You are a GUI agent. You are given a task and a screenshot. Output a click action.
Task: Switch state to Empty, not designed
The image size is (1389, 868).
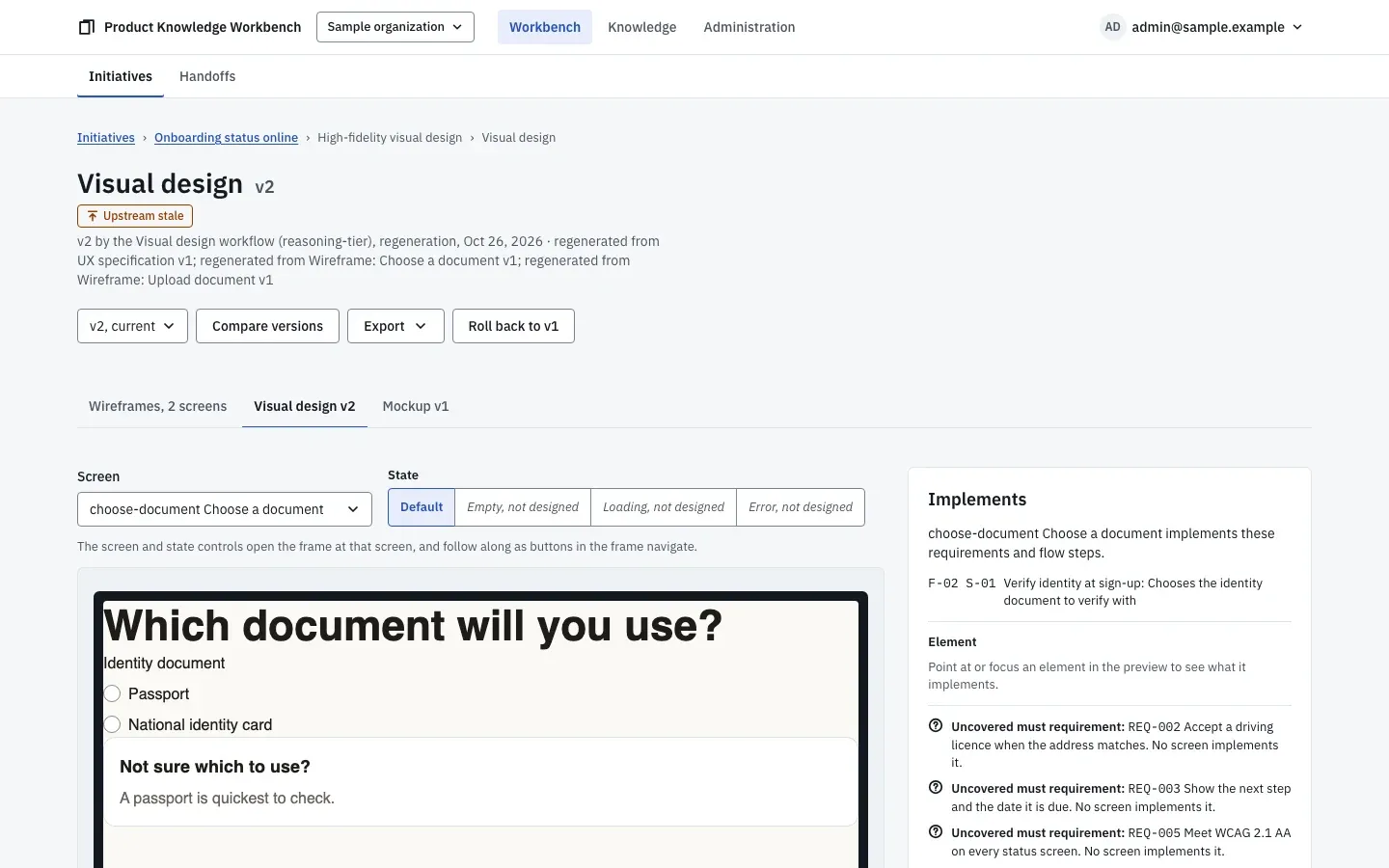[x=523, y=507]
